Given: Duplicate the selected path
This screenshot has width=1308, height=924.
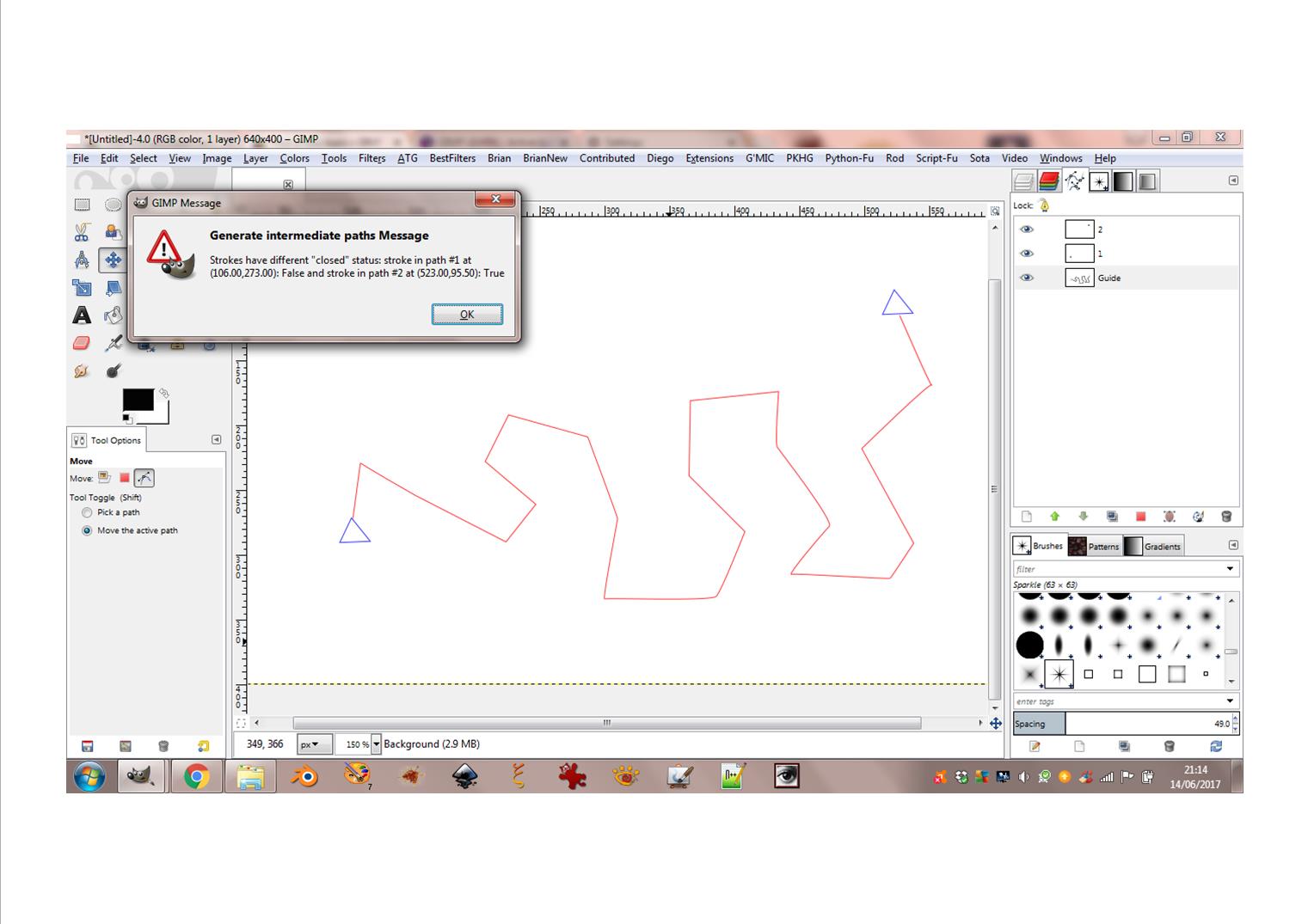Looking at the screenshot, I should (x=1112, y=517).
